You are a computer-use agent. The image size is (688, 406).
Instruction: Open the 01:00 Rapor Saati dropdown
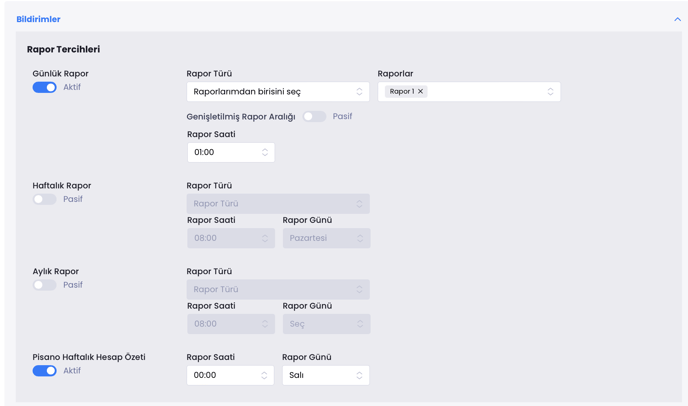pos(230,153)
